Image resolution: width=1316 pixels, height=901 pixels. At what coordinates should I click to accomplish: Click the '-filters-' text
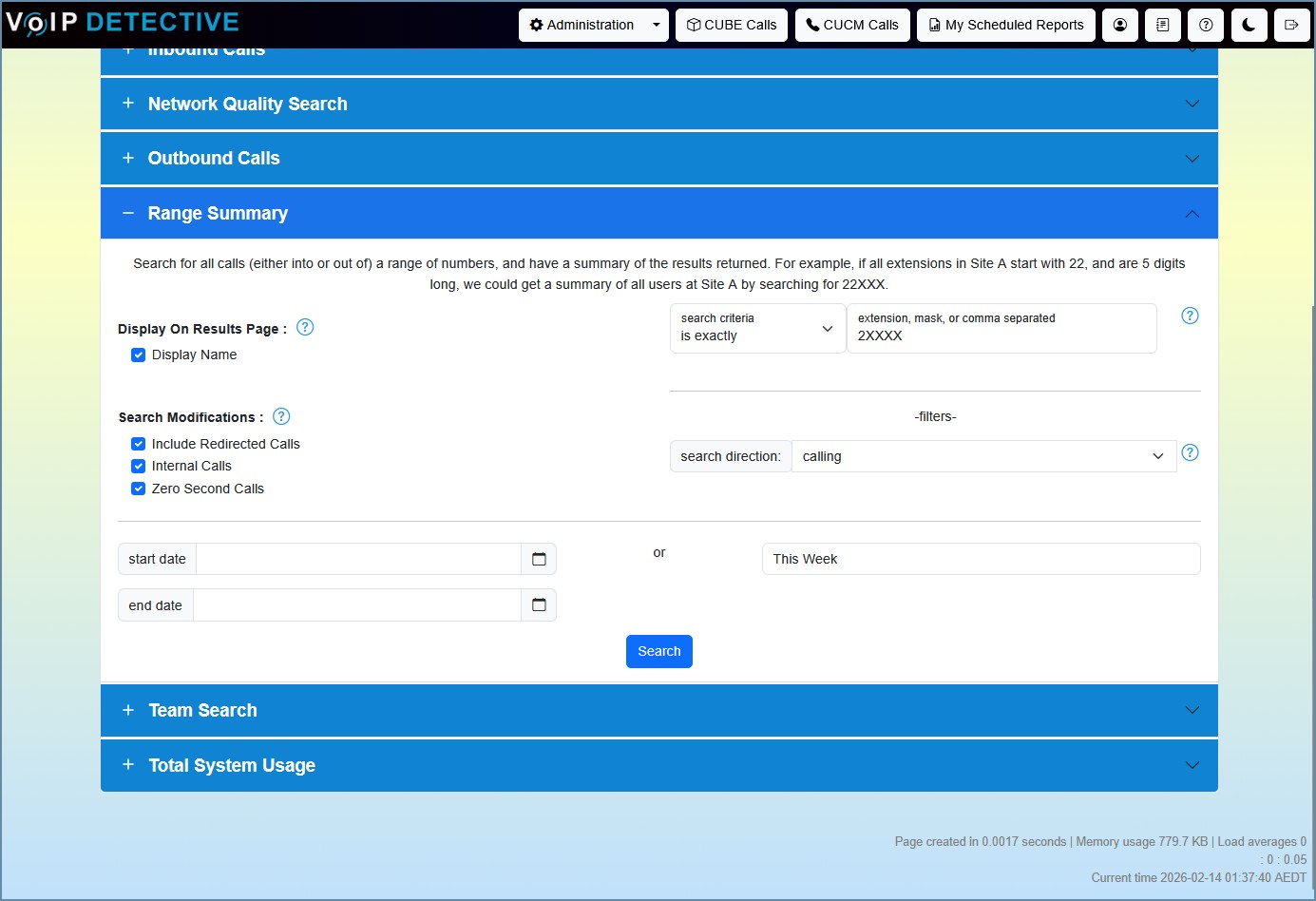point(936,416)
